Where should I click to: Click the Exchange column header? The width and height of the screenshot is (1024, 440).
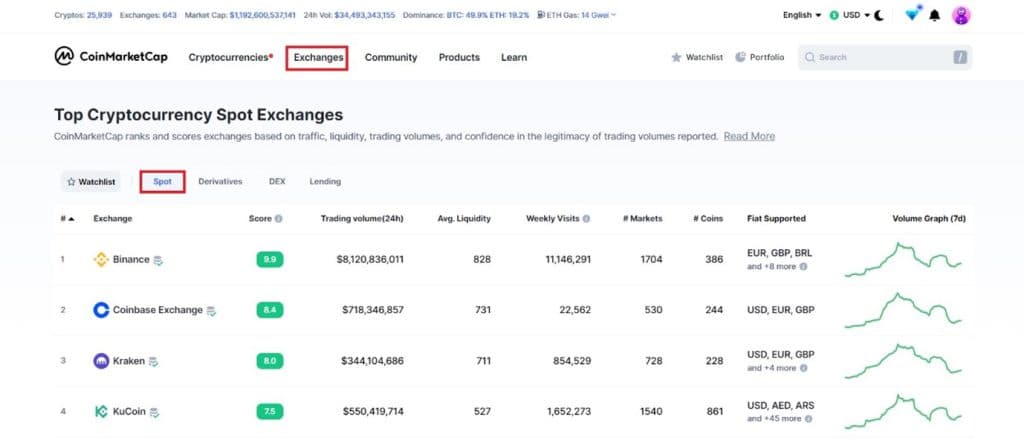pyautogui.click(x=112, y=219)
